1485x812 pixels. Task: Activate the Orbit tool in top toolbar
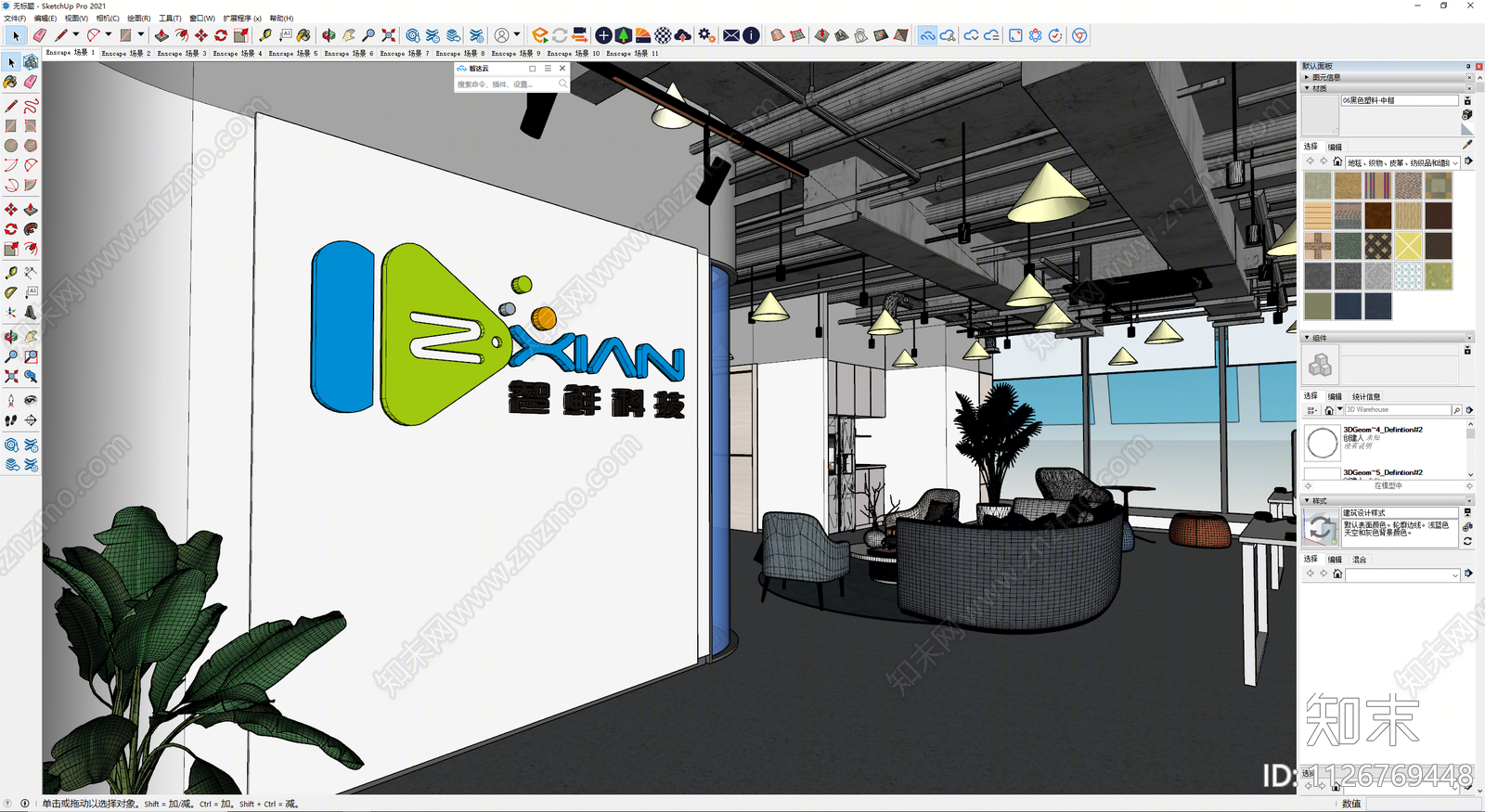pos(329,35)
